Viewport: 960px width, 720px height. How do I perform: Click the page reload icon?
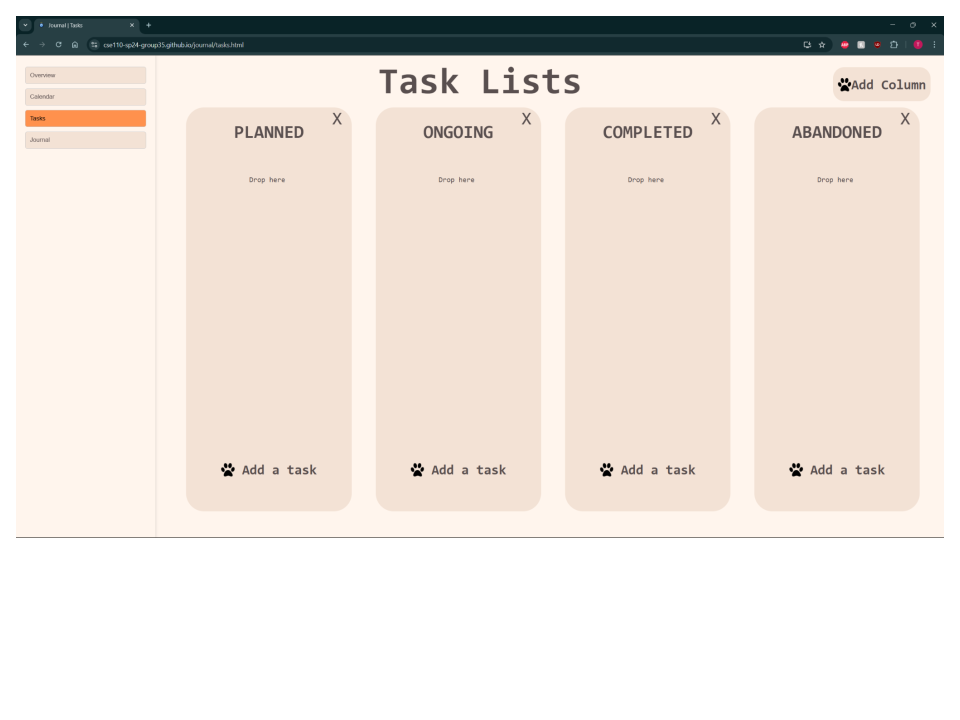coord(58,45)
